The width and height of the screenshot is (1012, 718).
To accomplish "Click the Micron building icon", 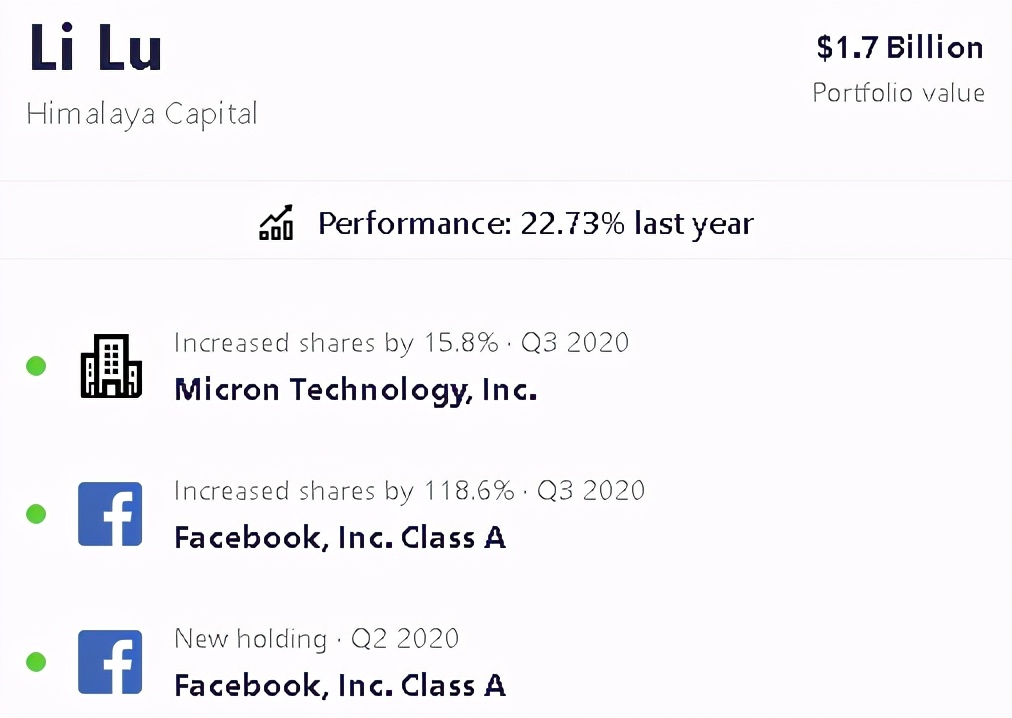I will tap(110, 367).
